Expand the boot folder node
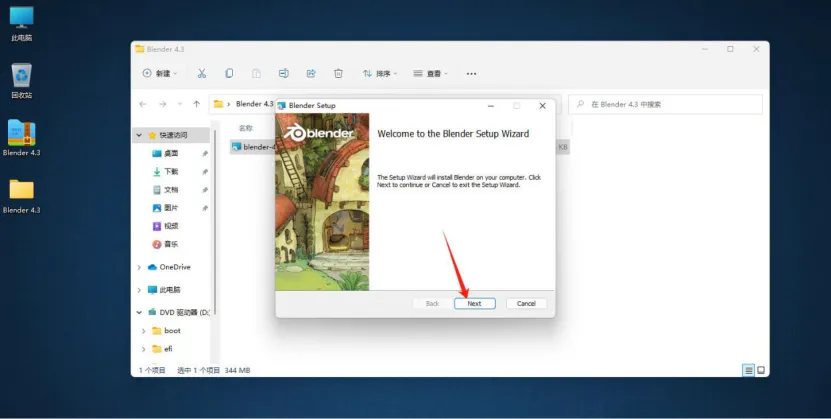Image resolution: width=831 pixels, height=419 pixels. pos(143,331)
